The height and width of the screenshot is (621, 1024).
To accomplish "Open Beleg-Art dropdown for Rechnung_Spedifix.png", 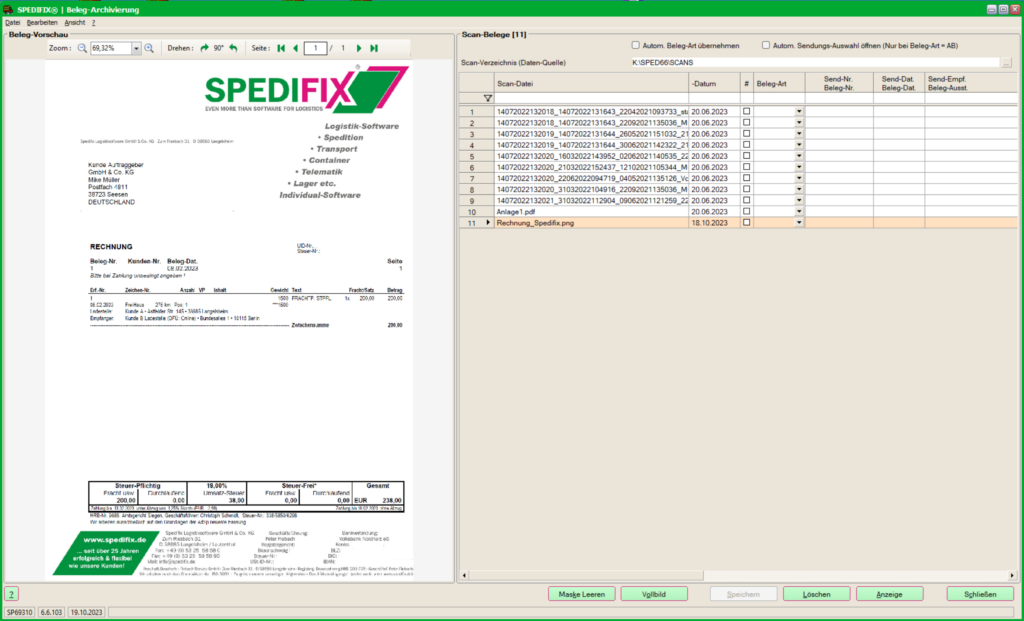I will (799, 223).
